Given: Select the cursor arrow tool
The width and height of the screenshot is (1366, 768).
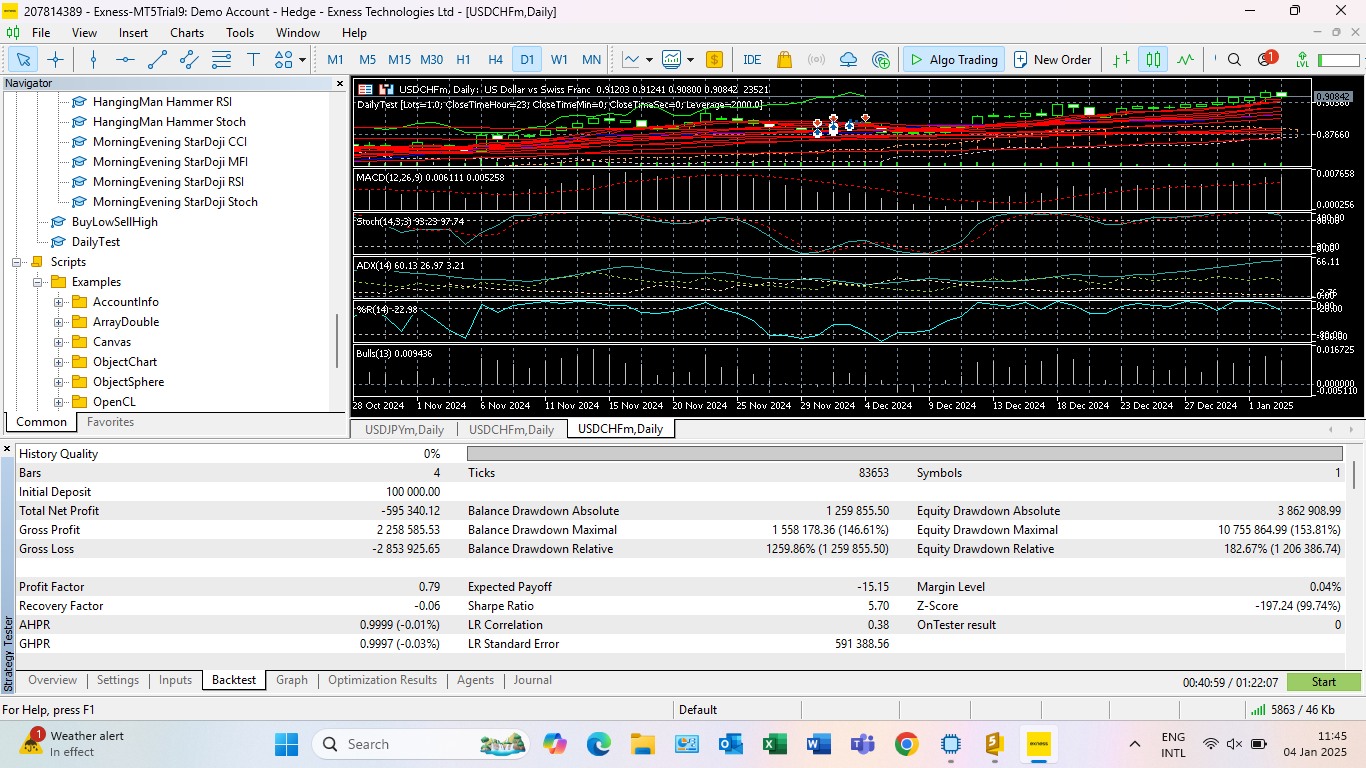Looking at the screenshot, I should (24, 60).
